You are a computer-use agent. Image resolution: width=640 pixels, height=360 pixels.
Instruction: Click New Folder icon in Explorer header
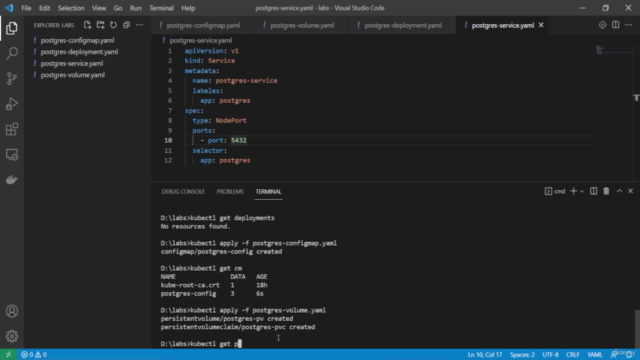coord(100,25)
